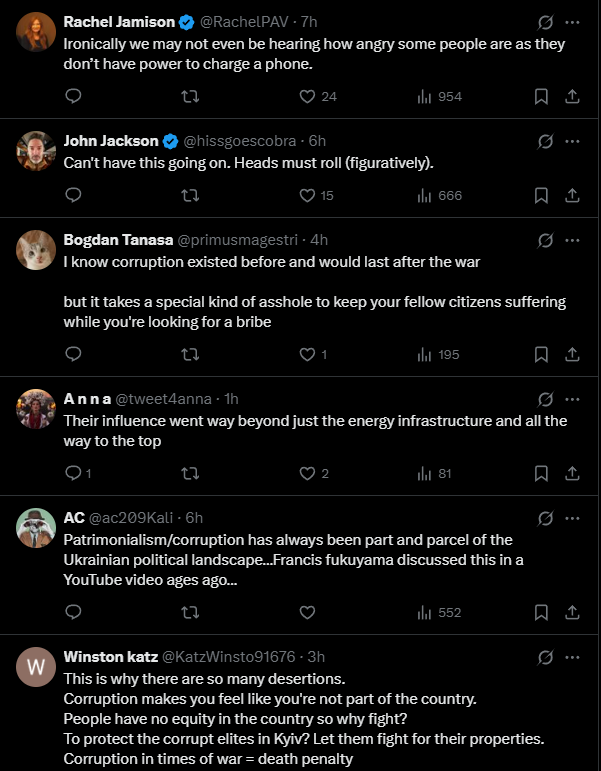
Task: Expand more options for Anna's tweet
Action: pos(572,399)
